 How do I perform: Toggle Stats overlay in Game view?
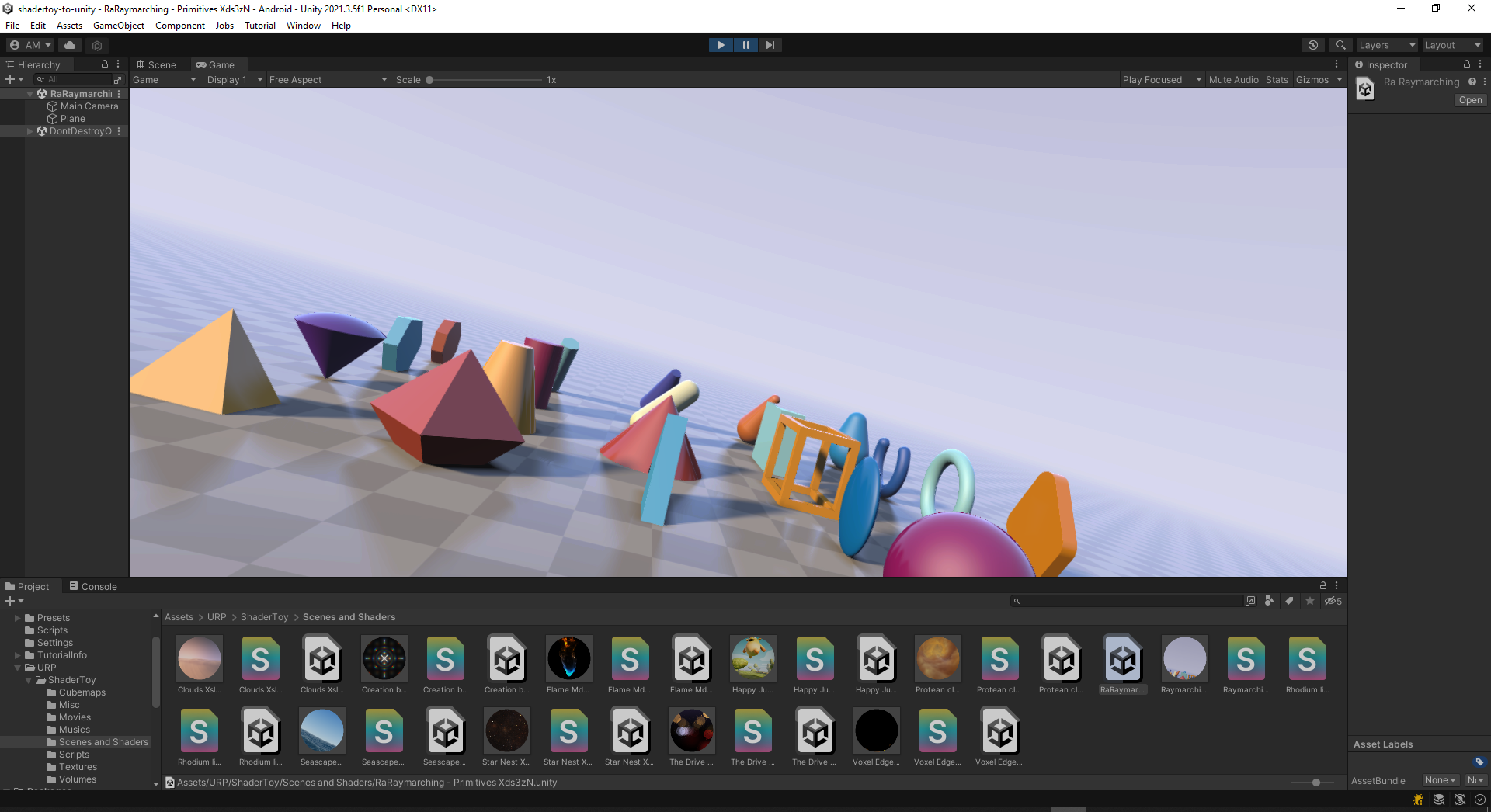(1277, 80)
